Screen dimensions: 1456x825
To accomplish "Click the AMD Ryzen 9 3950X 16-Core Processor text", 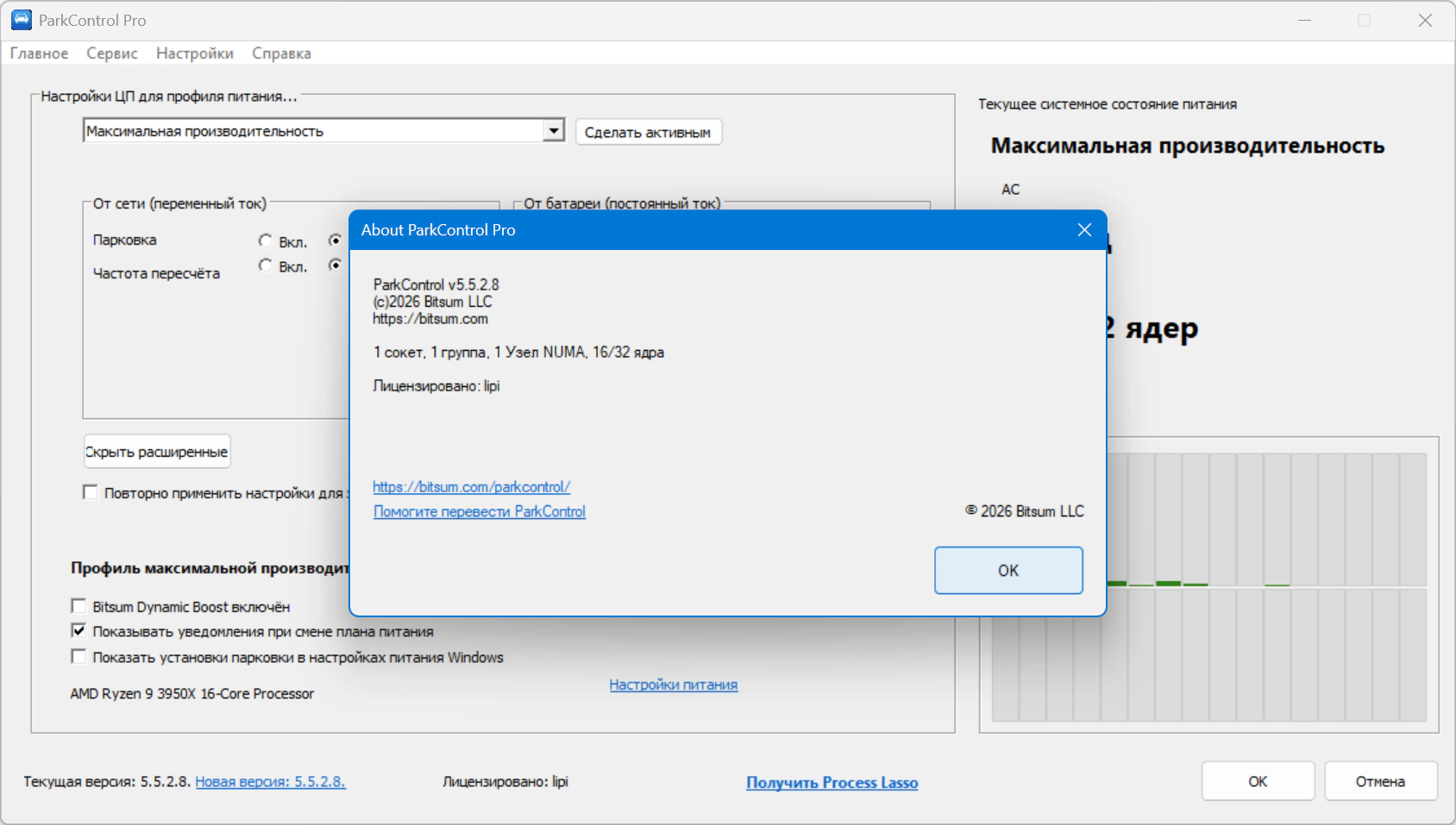I will [x=192, y=694].
